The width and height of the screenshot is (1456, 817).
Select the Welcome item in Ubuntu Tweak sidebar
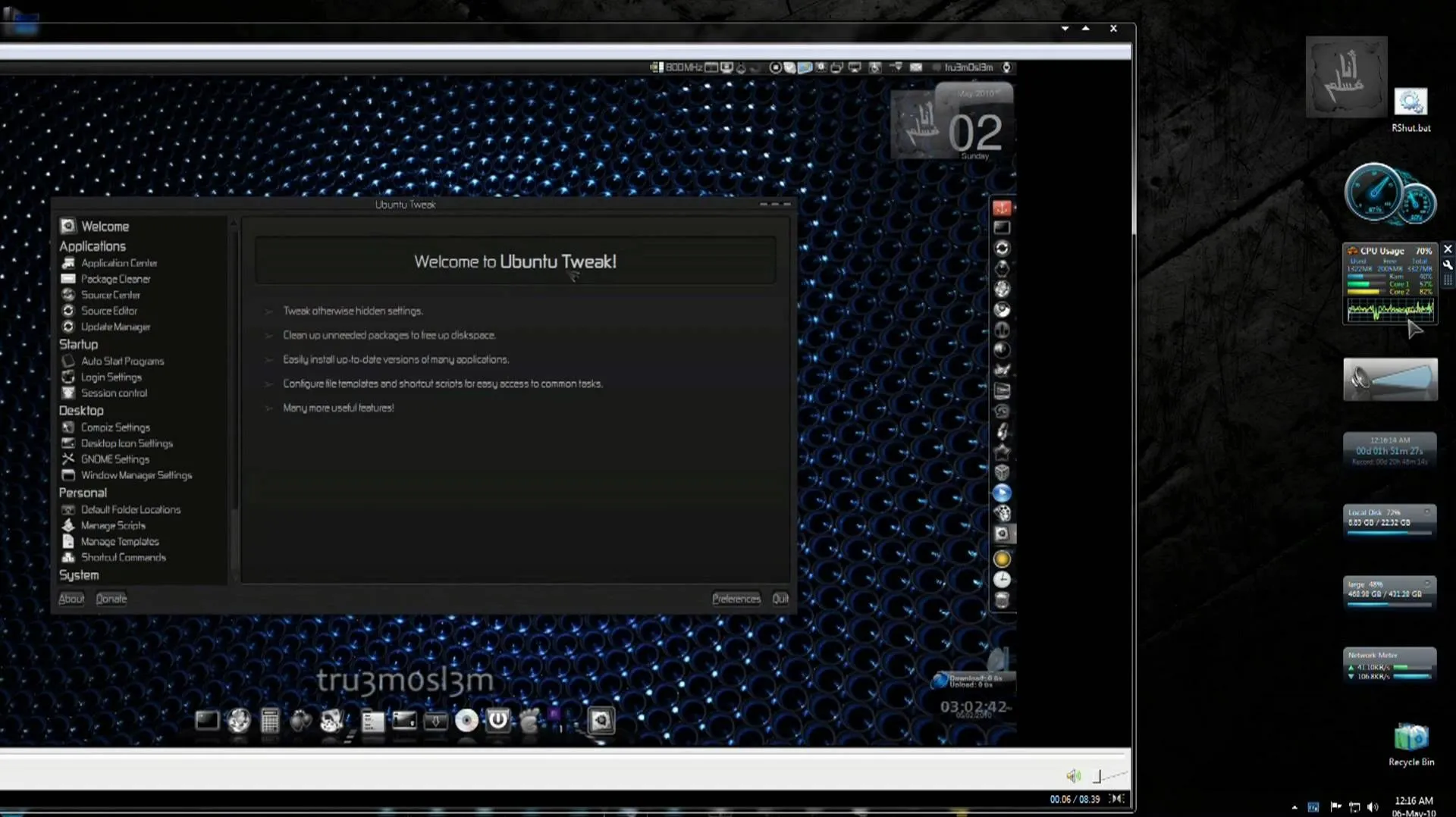click(x=95, y=226)
